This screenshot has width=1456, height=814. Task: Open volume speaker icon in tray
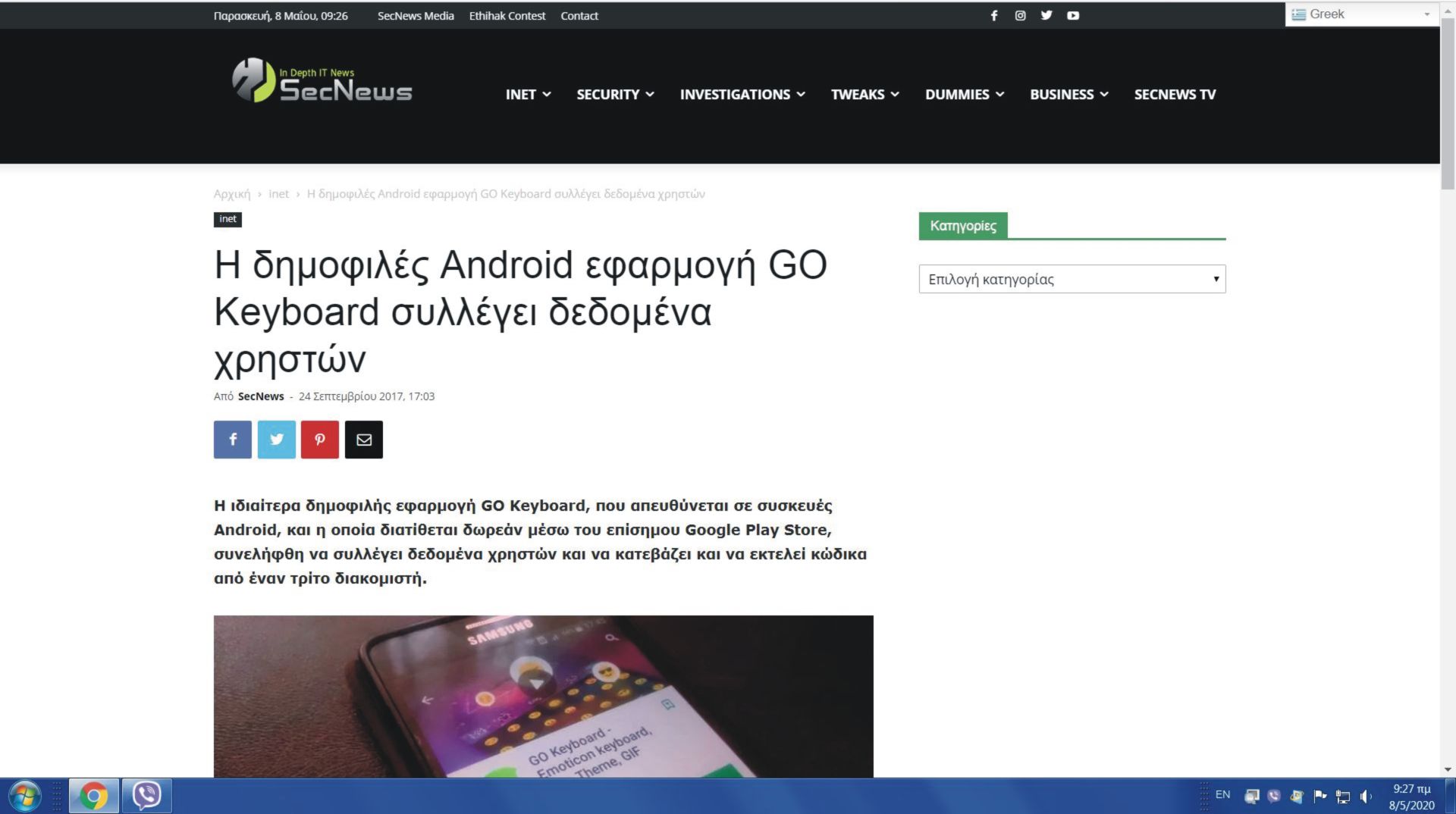[x=1366, y=796]
